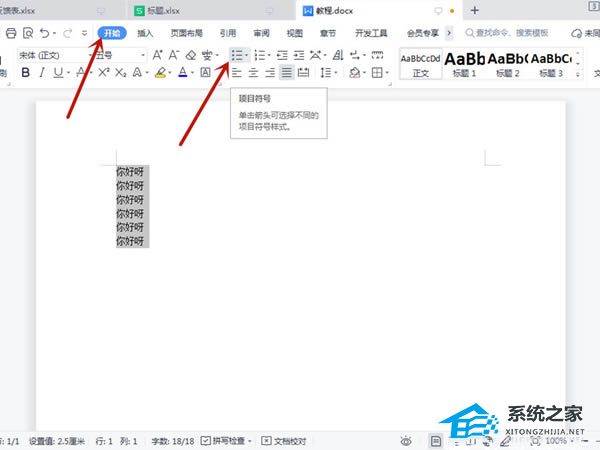Image resolution: width=600 pixels, height=450 pixels.
Task: Open highlight color dropdown arrow
Action: 170,73
